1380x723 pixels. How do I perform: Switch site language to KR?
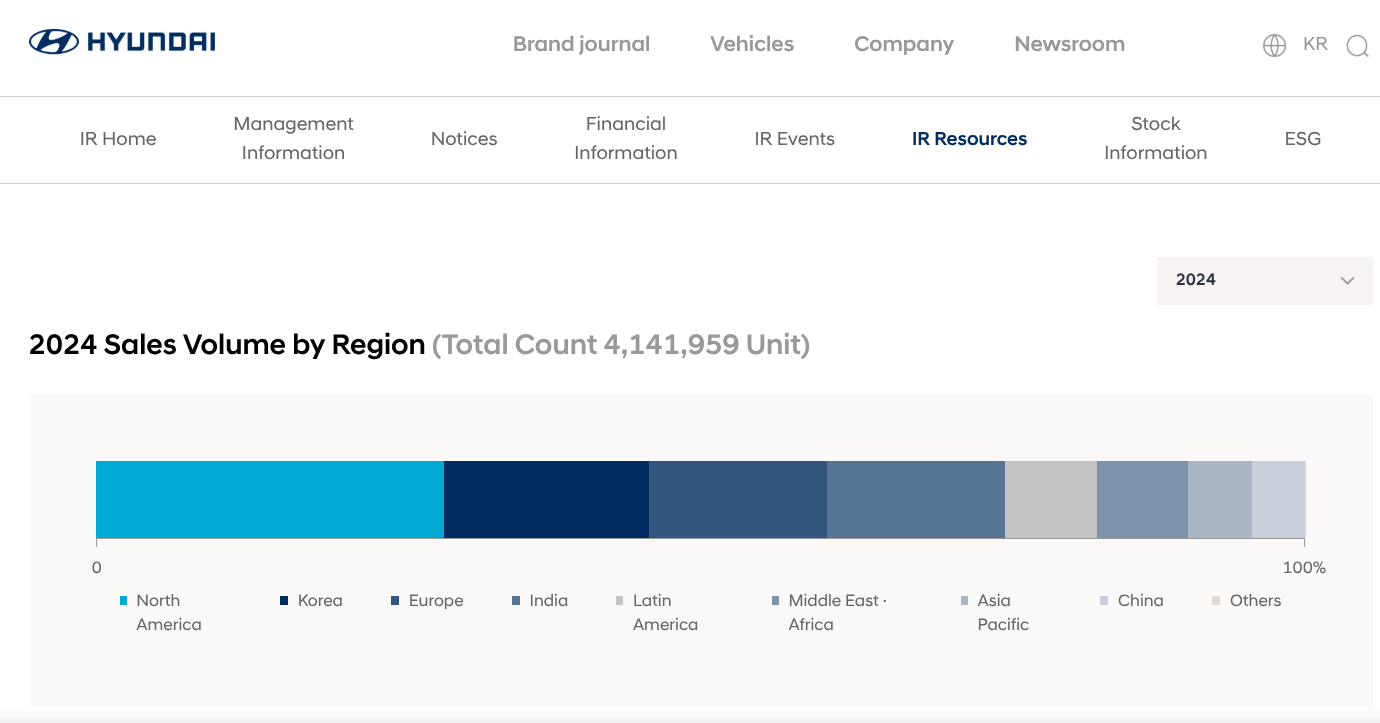[1315, 44]
